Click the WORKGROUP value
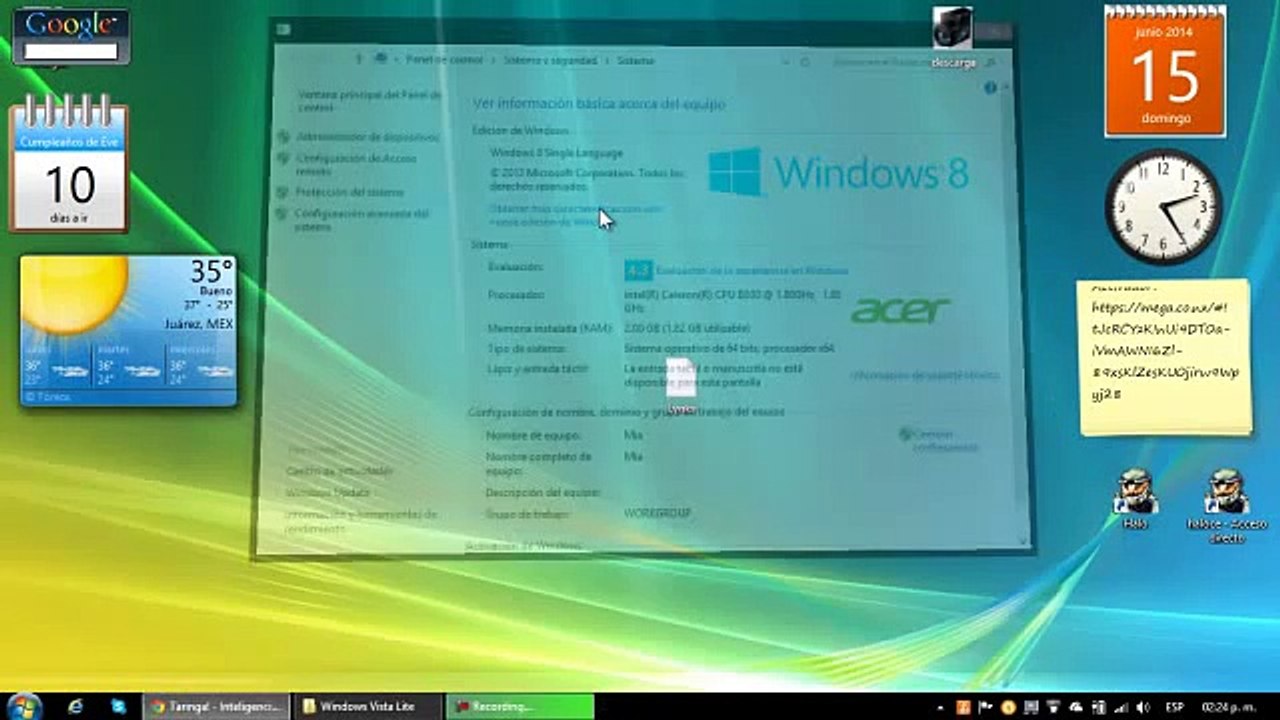 (x=657, y=513)
